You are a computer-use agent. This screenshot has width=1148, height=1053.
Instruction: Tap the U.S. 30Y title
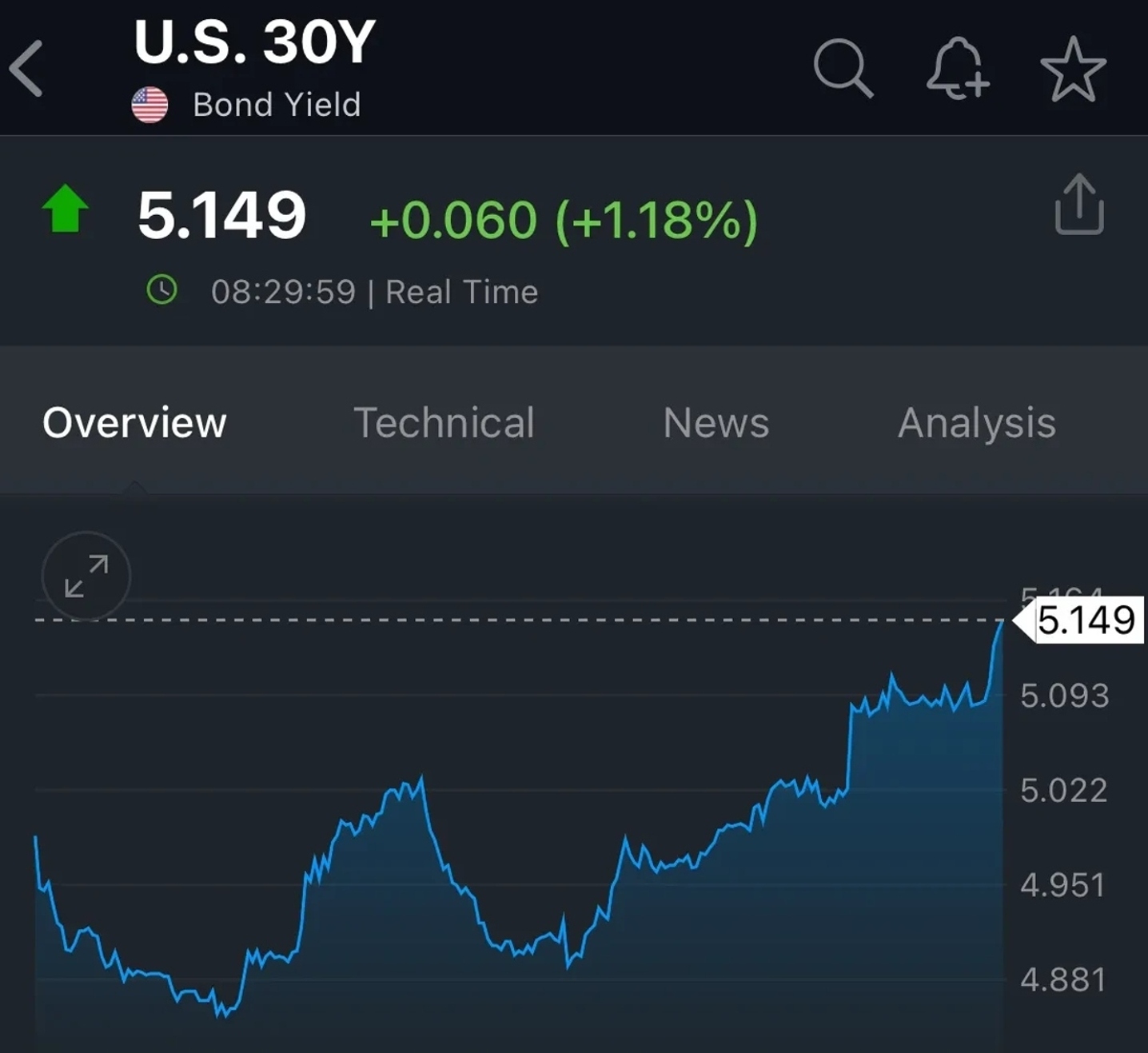254,42
